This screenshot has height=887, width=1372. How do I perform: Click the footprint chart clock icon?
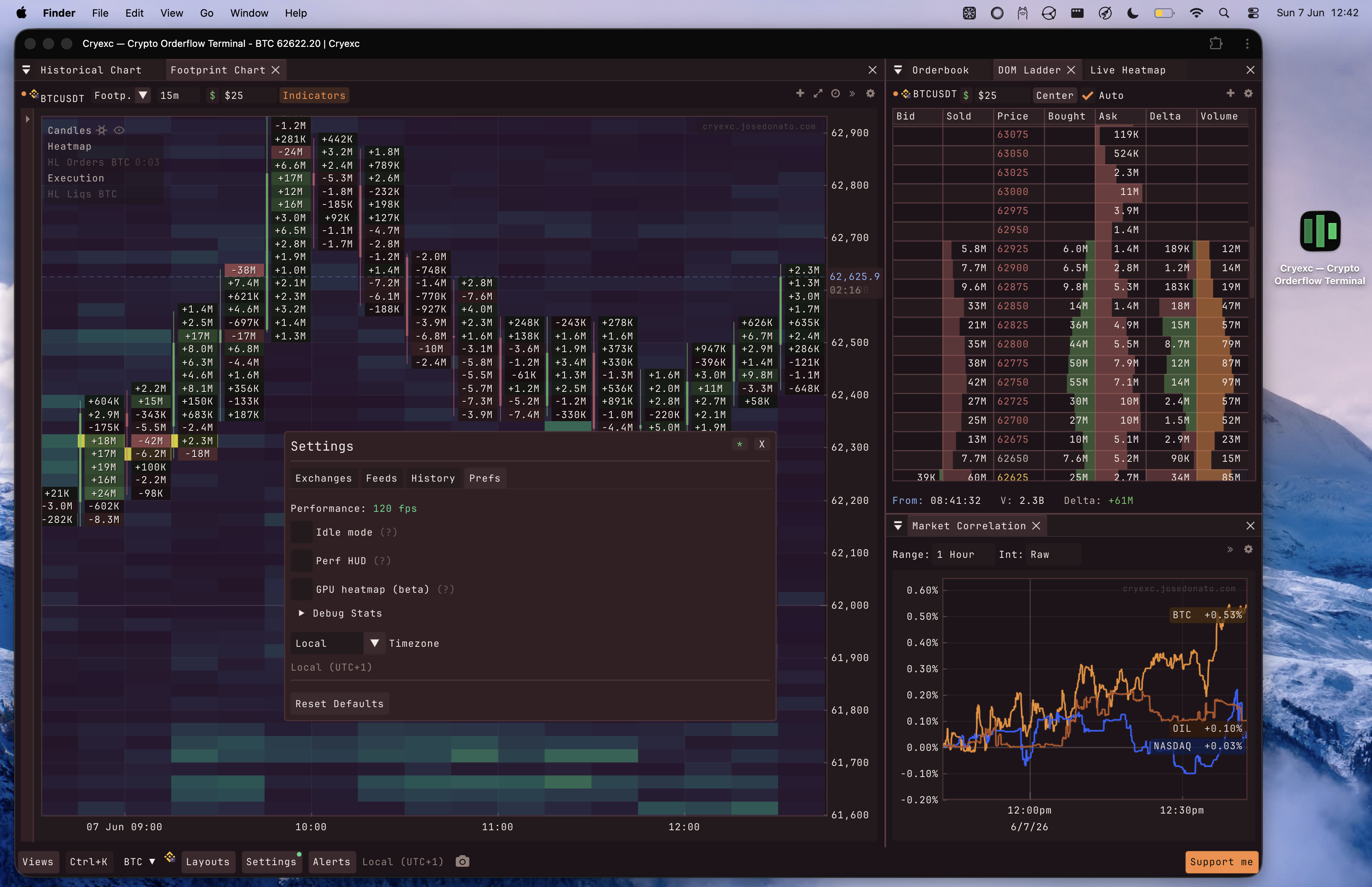(835, 93)
